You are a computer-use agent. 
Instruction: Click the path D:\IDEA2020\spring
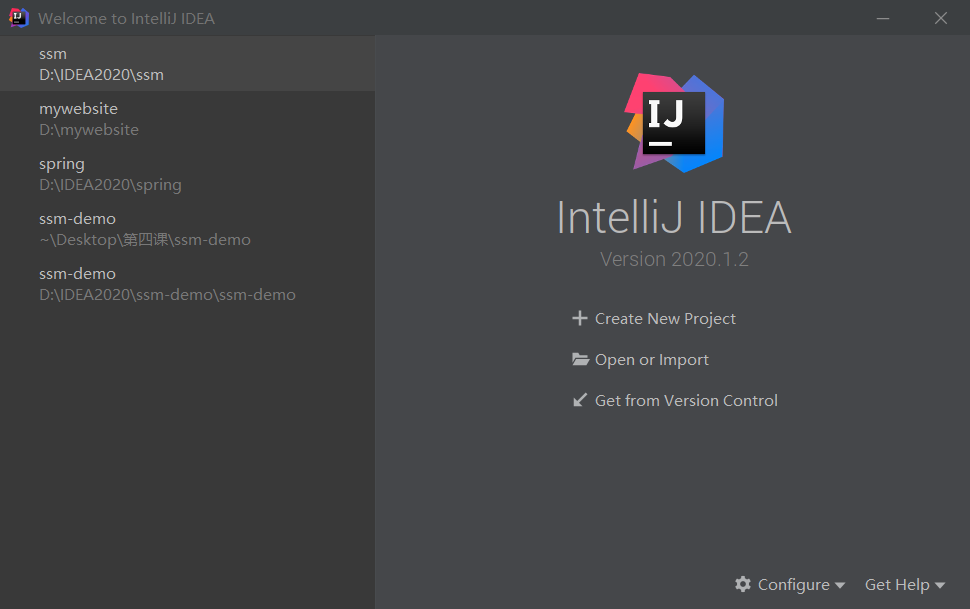(x=110, y=185)
